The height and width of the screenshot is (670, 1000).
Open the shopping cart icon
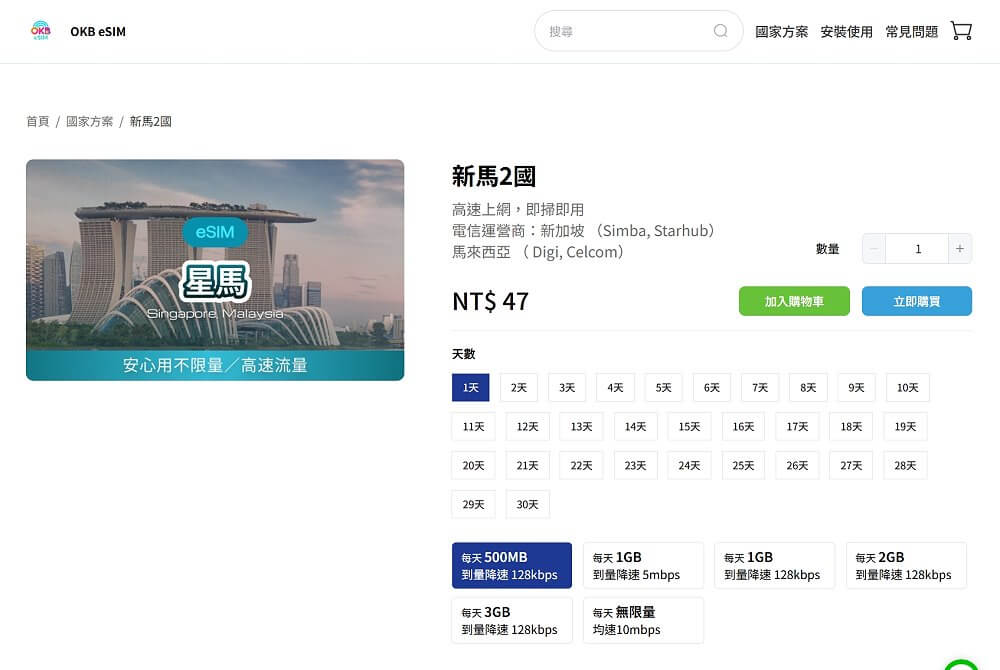(960, 31)
